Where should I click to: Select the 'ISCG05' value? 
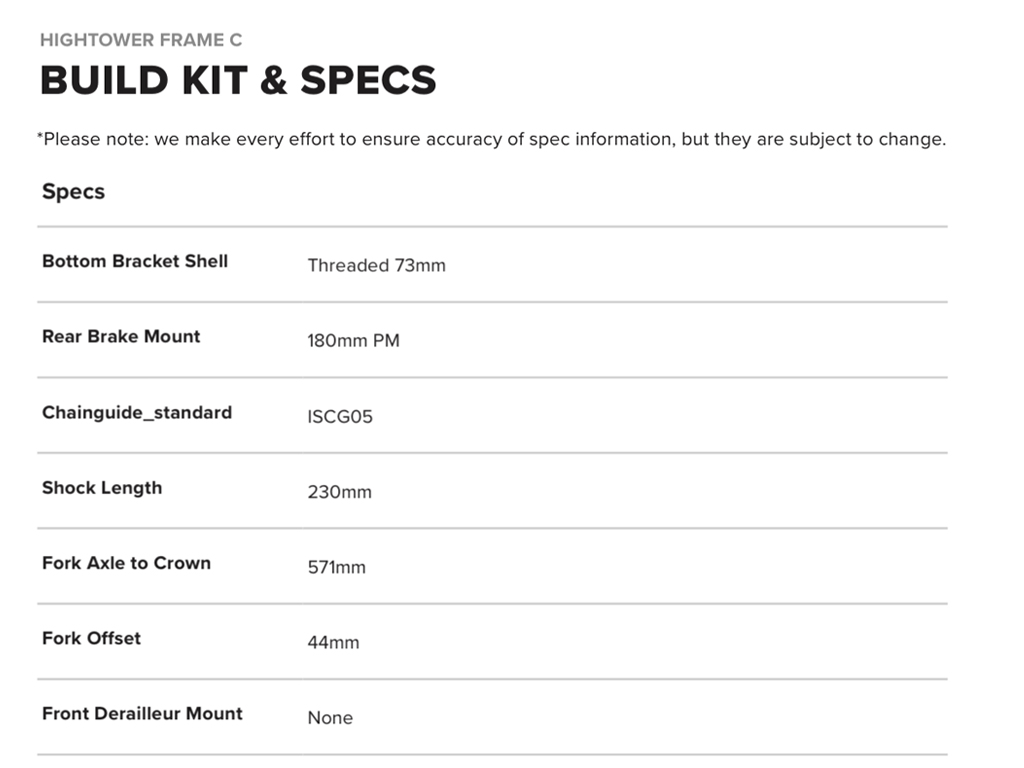pyautogui.click(x=340, y=416)
